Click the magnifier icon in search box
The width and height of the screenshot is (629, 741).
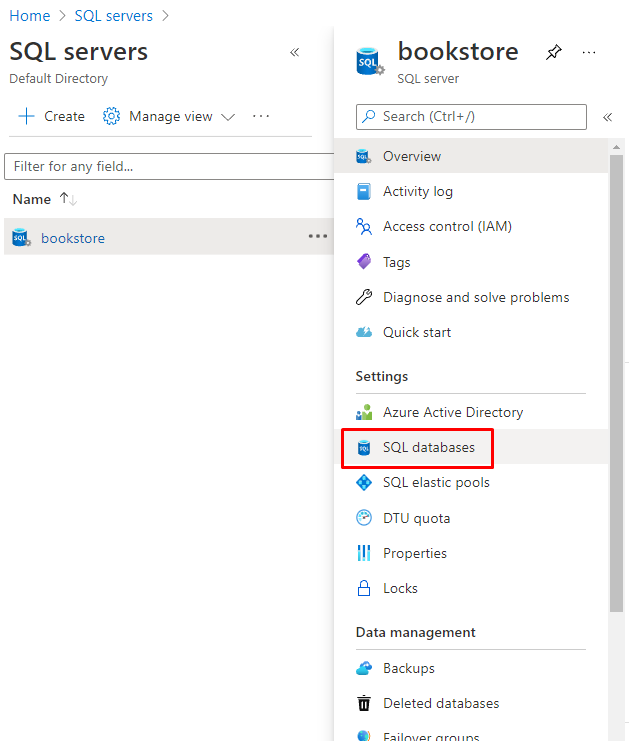click(369, 116)
